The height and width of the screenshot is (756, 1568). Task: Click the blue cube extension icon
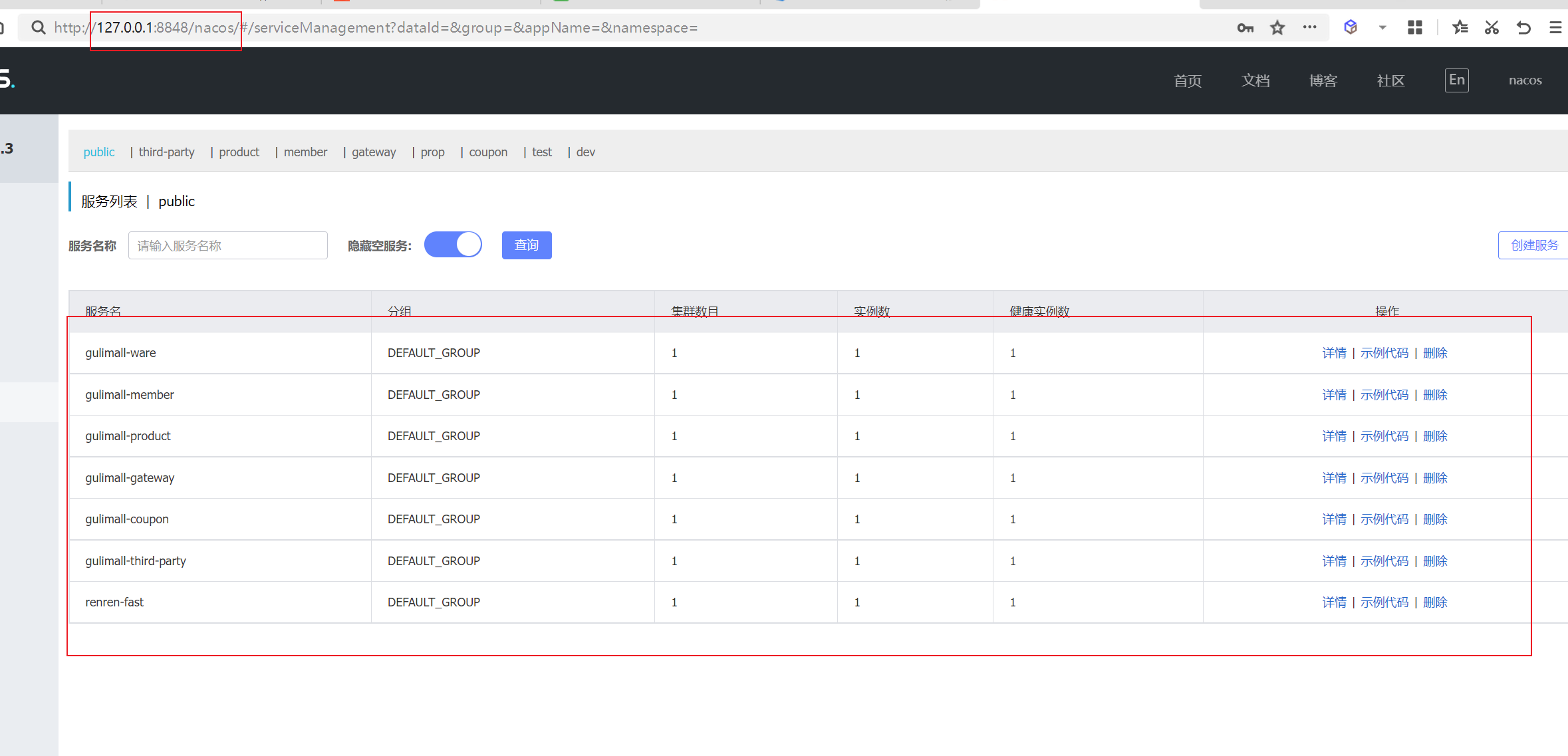click(1351, 27)
